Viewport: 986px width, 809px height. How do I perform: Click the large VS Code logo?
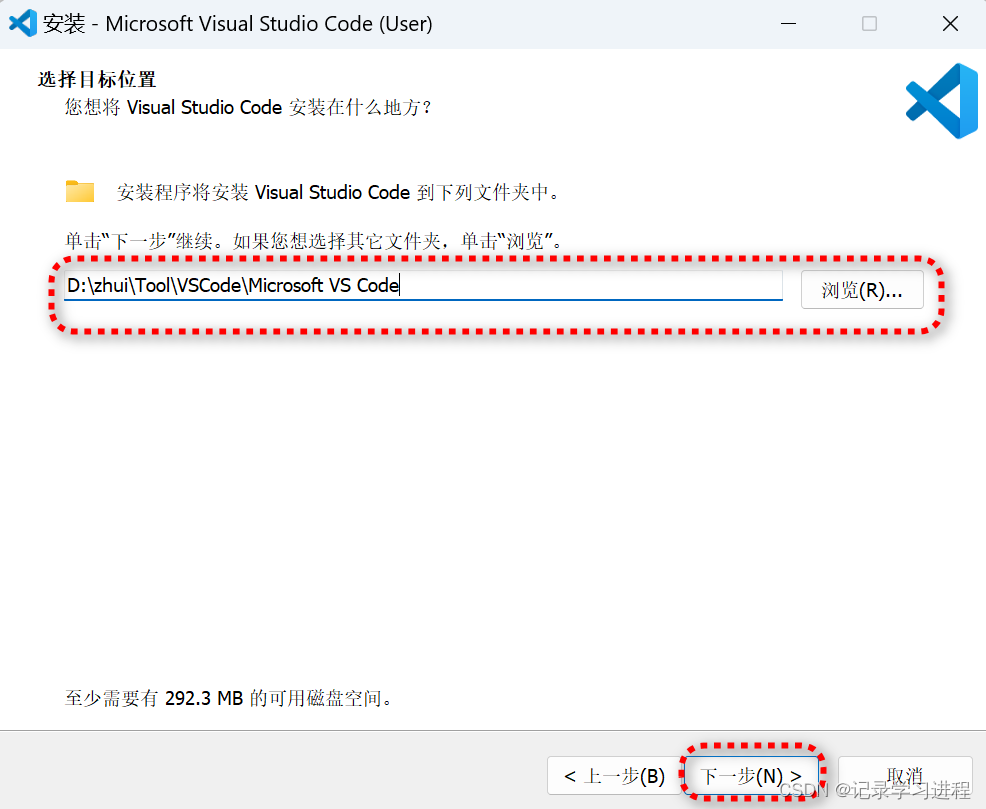click(942, 101)
